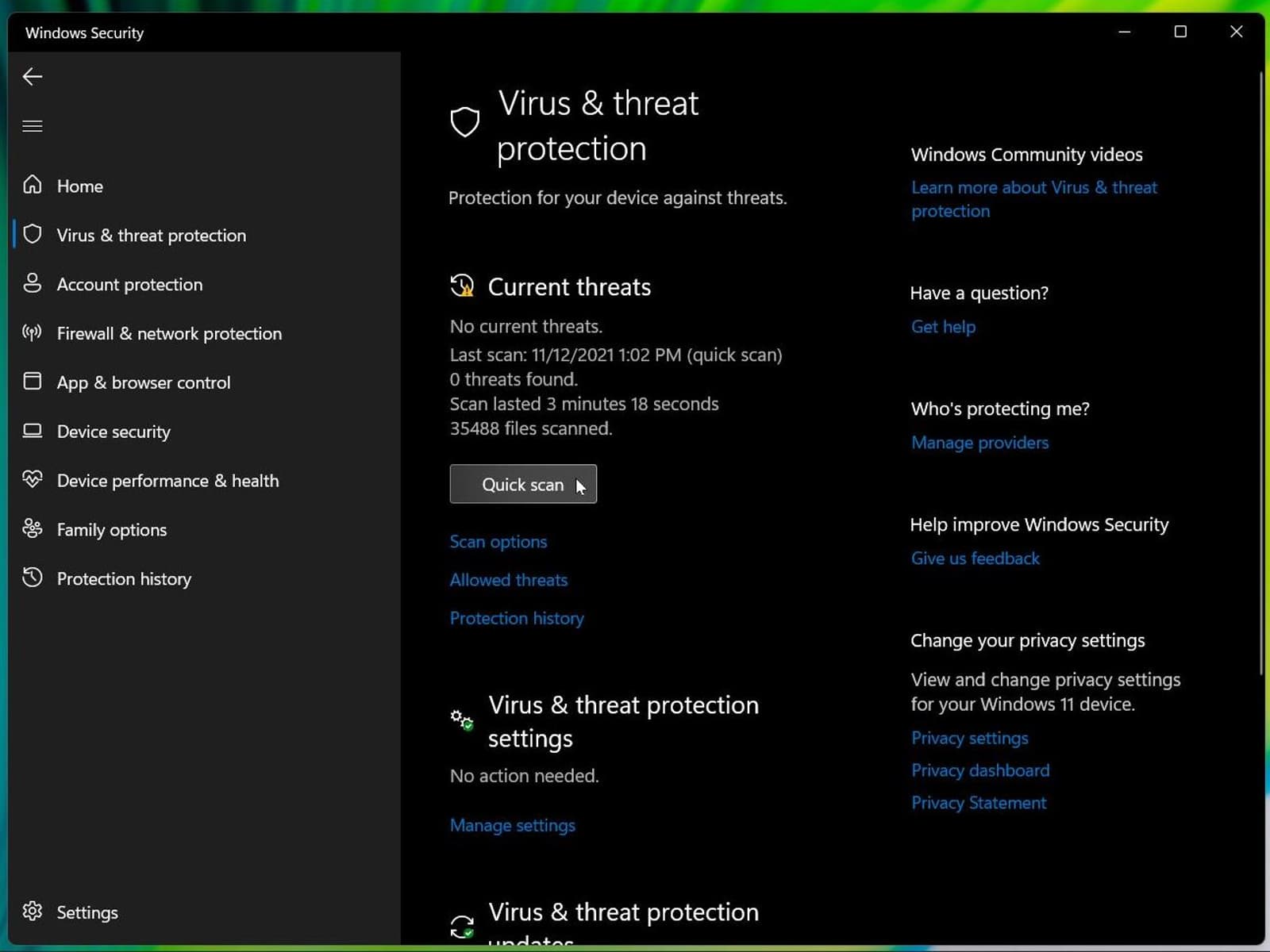Open Privacy dashboard link
This screenshot has height=952, width=1270.
(x=980, y=771)
